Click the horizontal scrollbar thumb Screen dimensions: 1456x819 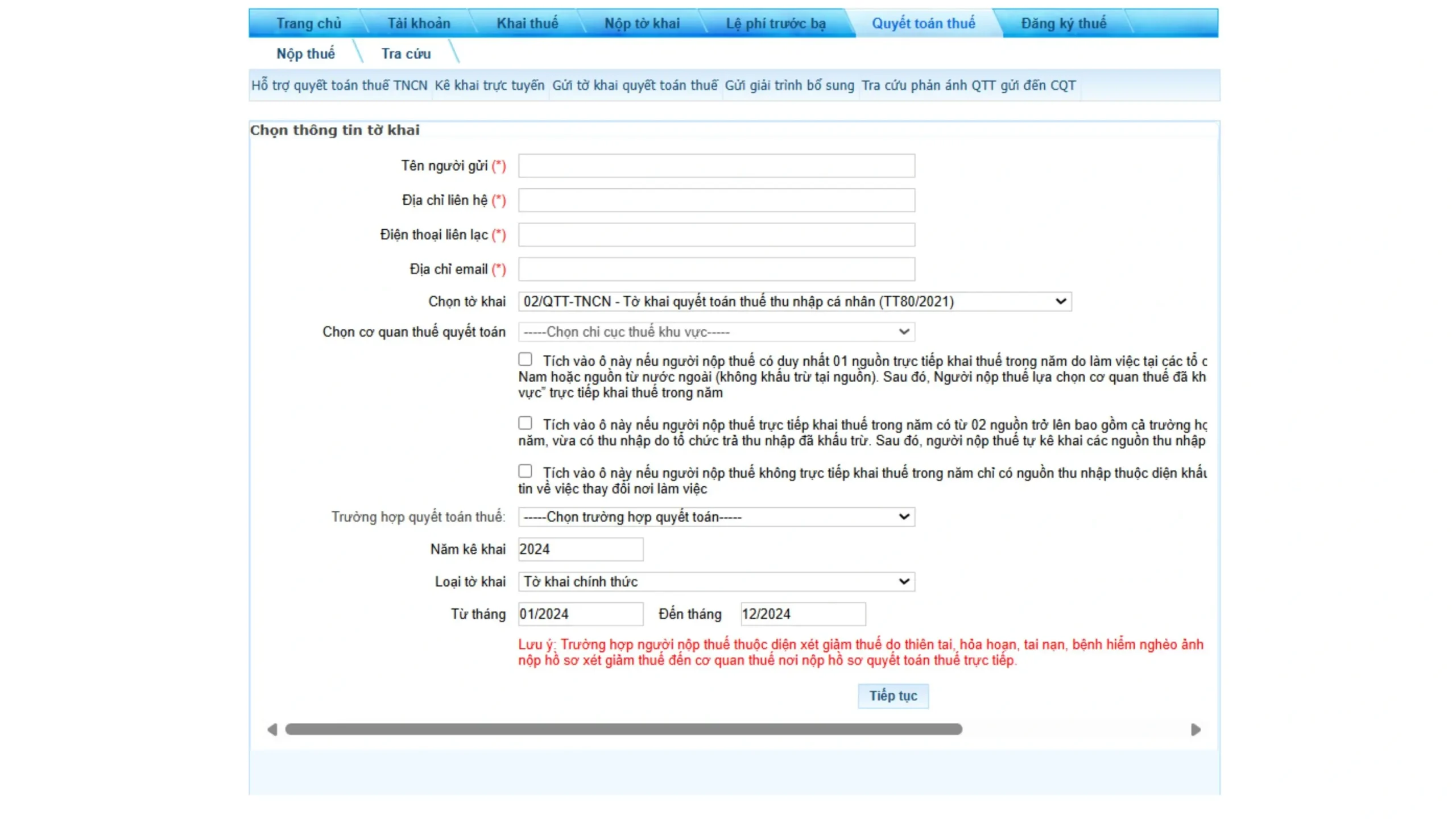pos(623,729)
